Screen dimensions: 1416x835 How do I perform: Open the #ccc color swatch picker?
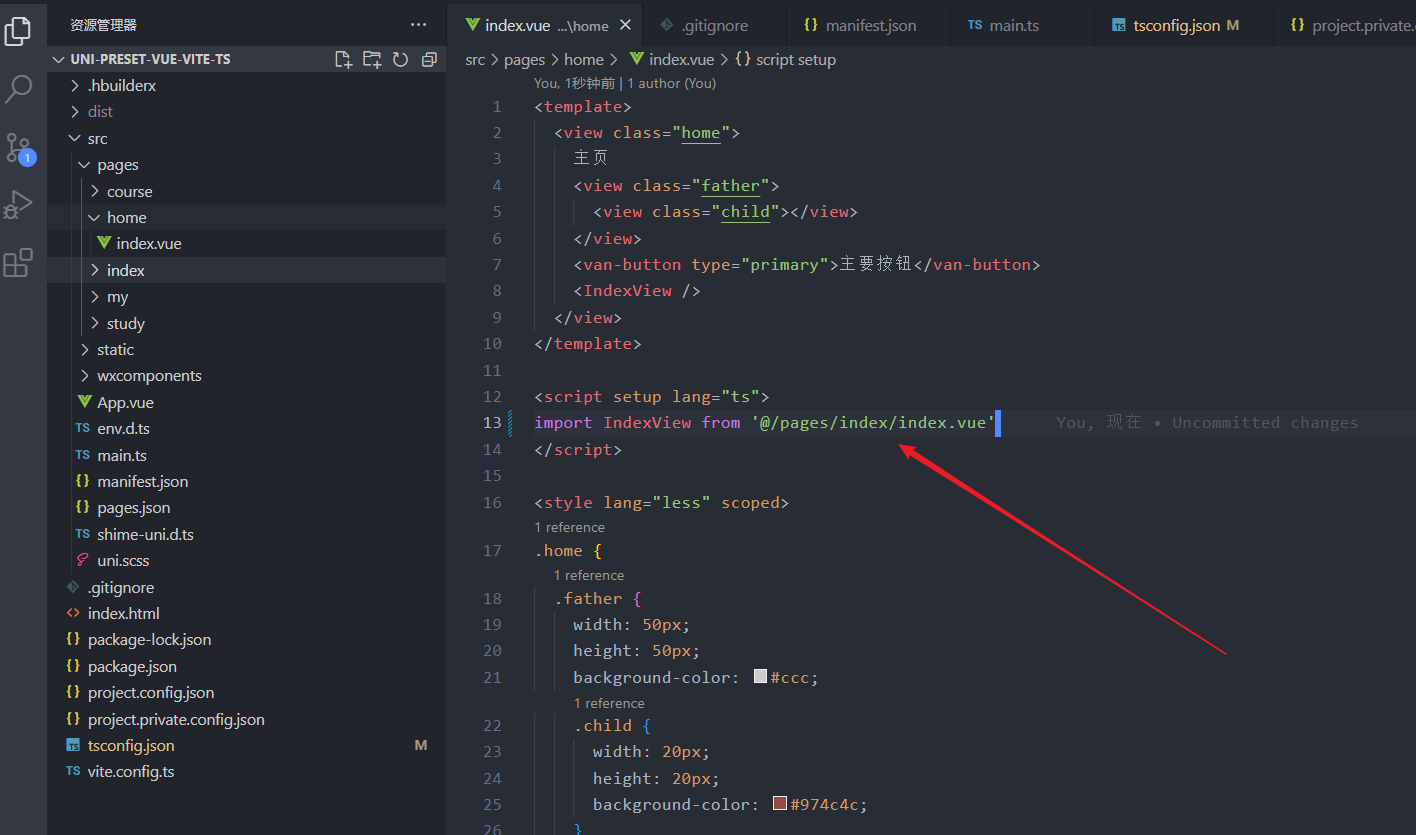pyautogui.click(x=760, y=677)
